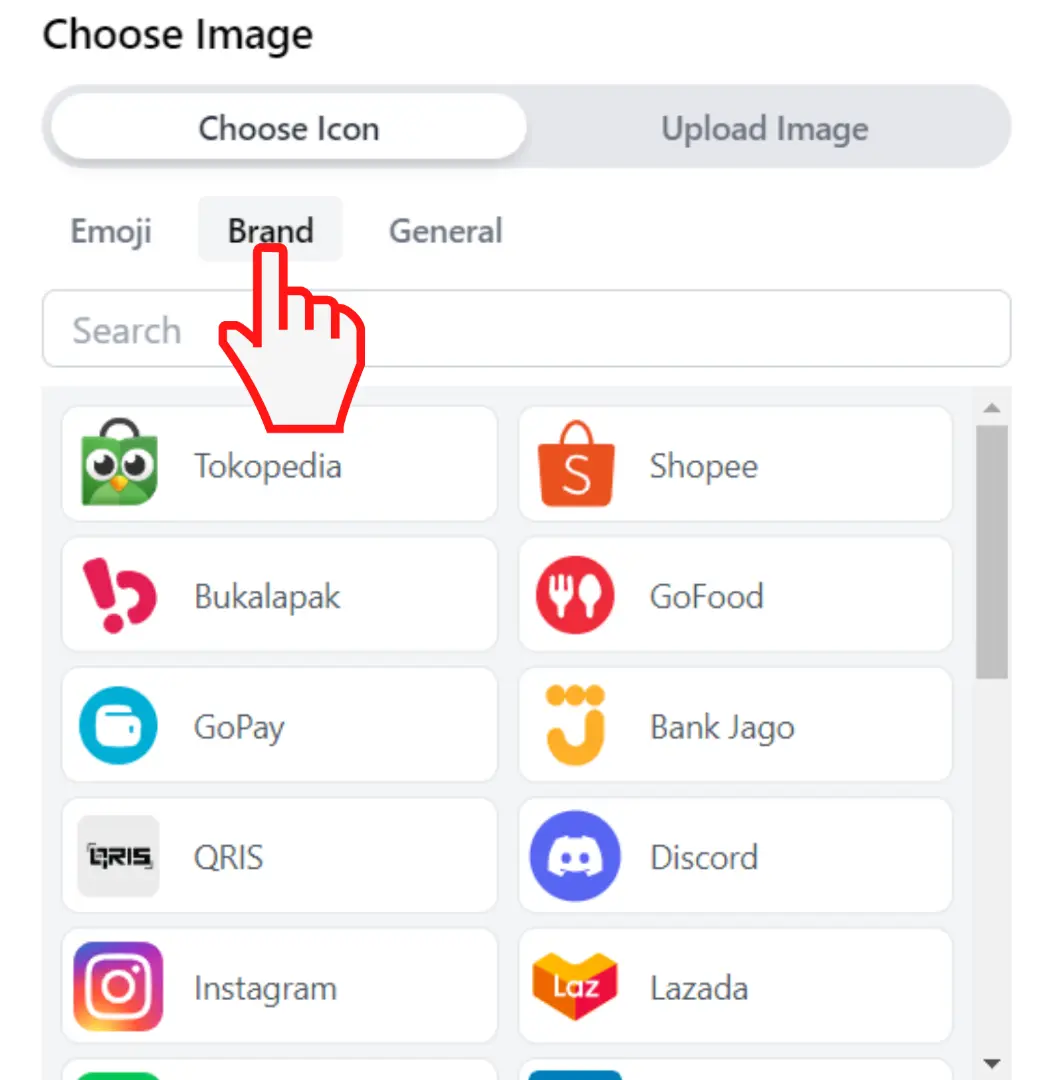Pick the Discord logo icon
The width and height of the screenshot is (1054, 1080).
click(575, 856)
